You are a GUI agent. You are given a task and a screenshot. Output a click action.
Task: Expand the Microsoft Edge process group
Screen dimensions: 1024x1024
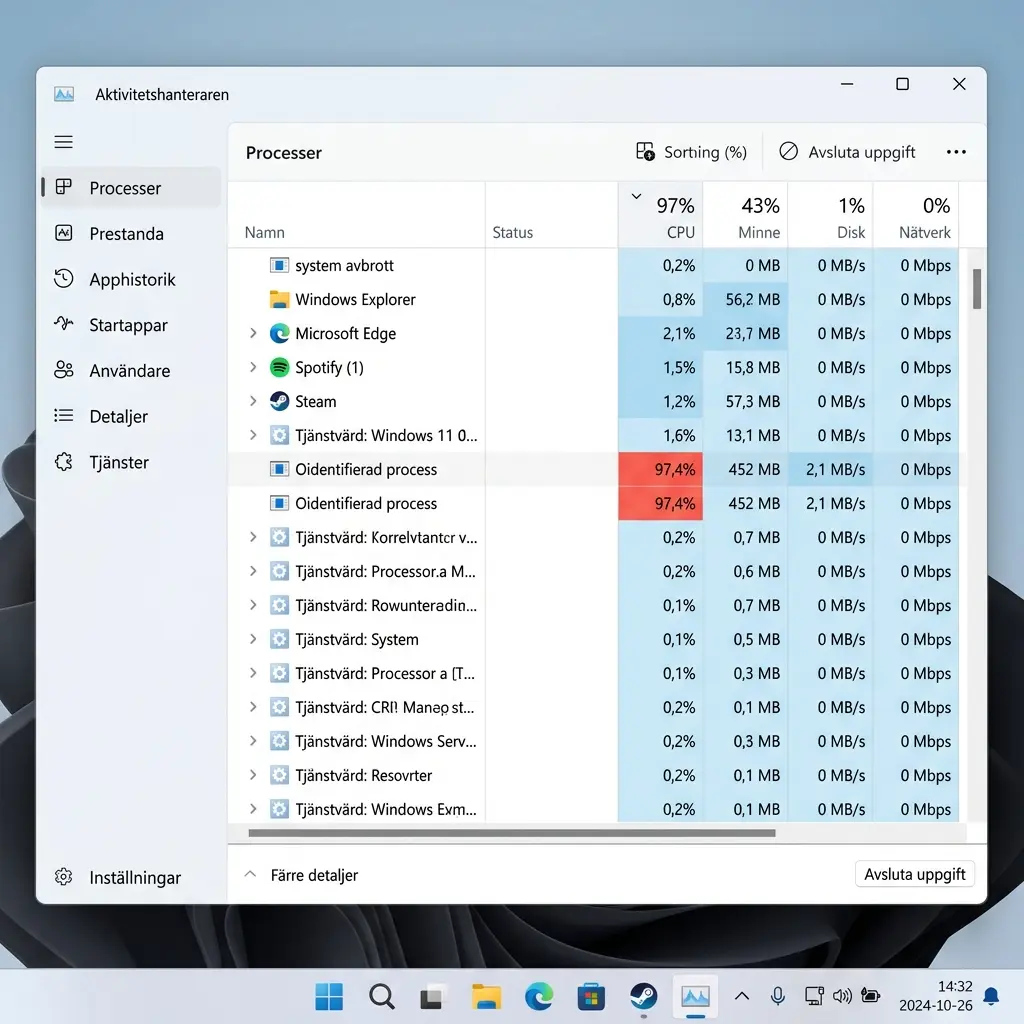pyautogui.click(x=253, y=333)
